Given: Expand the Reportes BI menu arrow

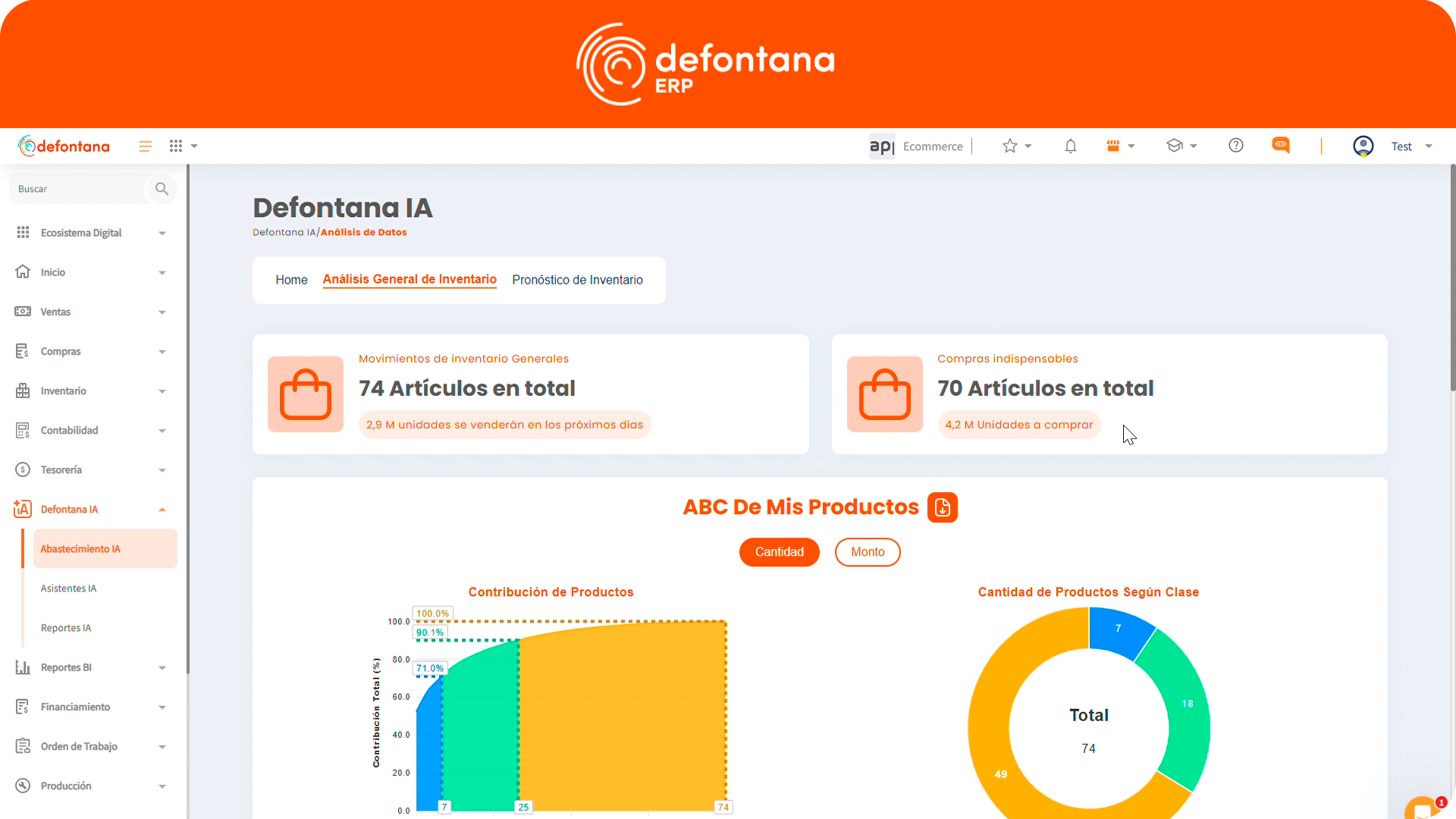Looking at the screenshot, I should (162, 668).
